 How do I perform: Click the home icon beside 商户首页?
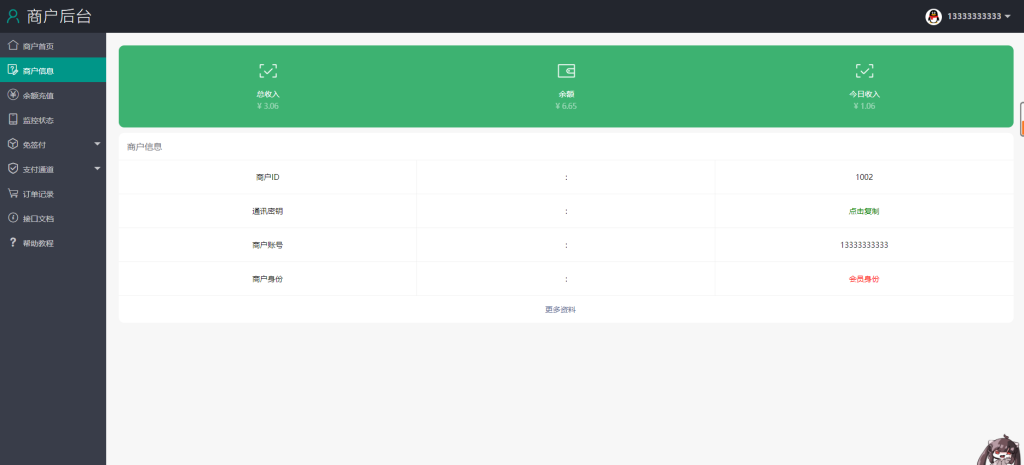point(12,46)
